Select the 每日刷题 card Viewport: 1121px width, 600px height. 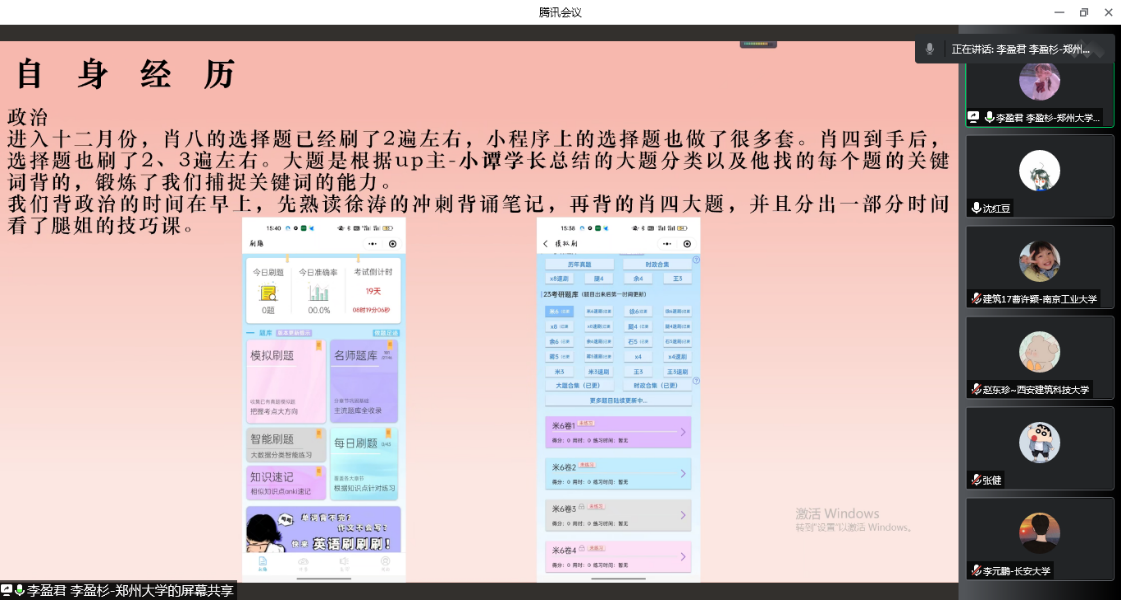(x=364, y=463)
